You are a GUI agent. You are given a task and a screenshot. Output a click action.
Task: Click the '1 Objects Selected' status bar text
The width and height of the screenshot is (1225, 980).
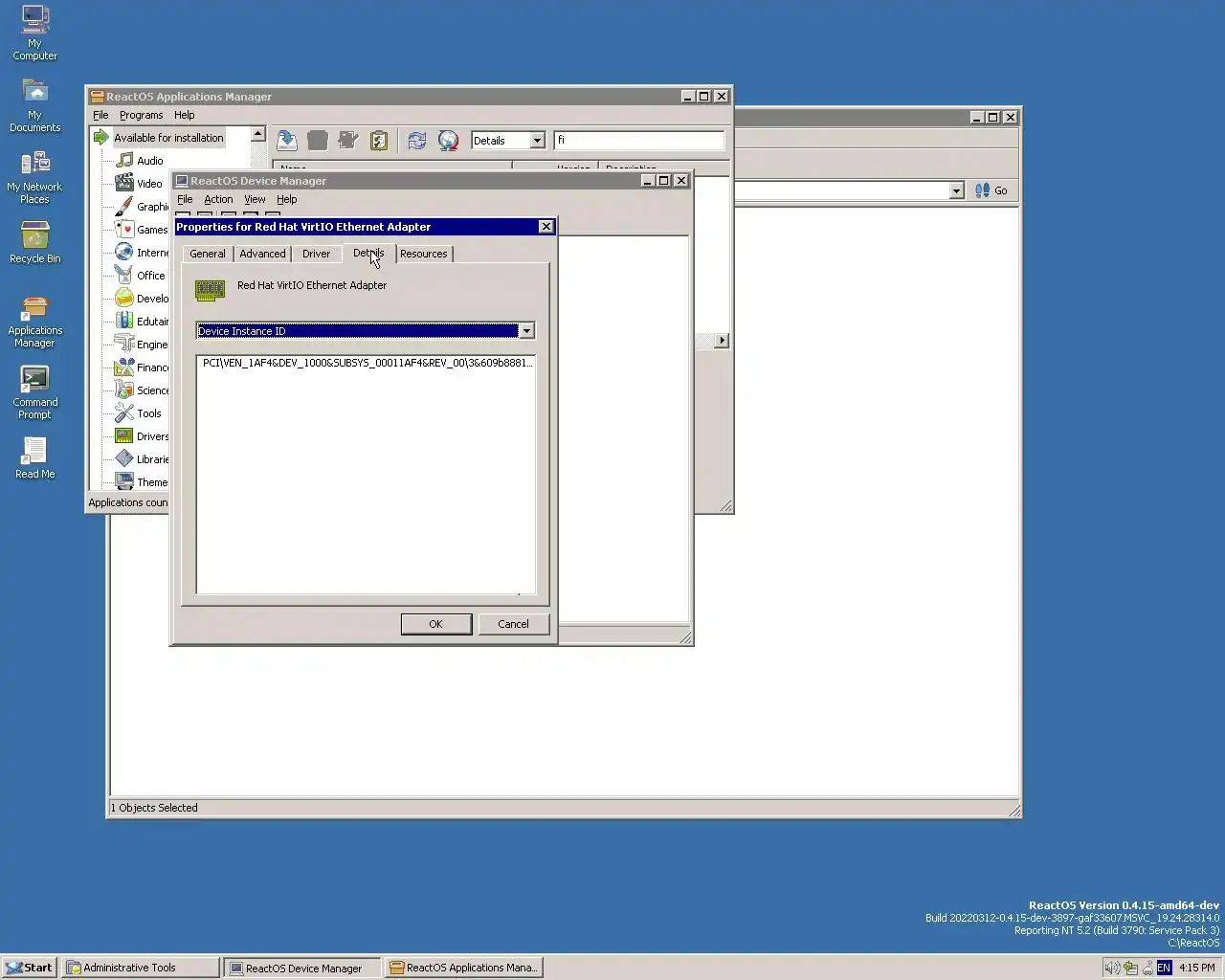point(154,808)
